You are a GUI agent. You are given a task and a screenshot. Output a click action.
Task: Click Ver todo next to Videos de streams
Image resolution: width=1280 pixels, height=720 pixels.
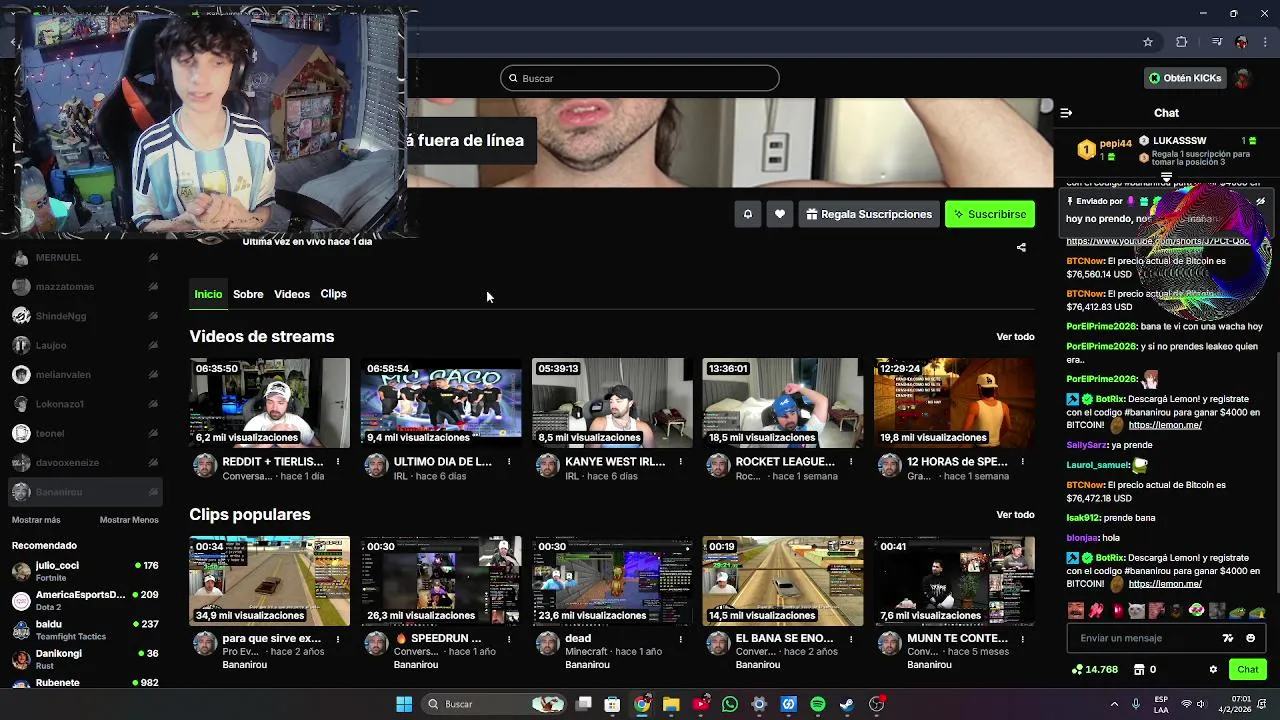[x=1015, y=337]
